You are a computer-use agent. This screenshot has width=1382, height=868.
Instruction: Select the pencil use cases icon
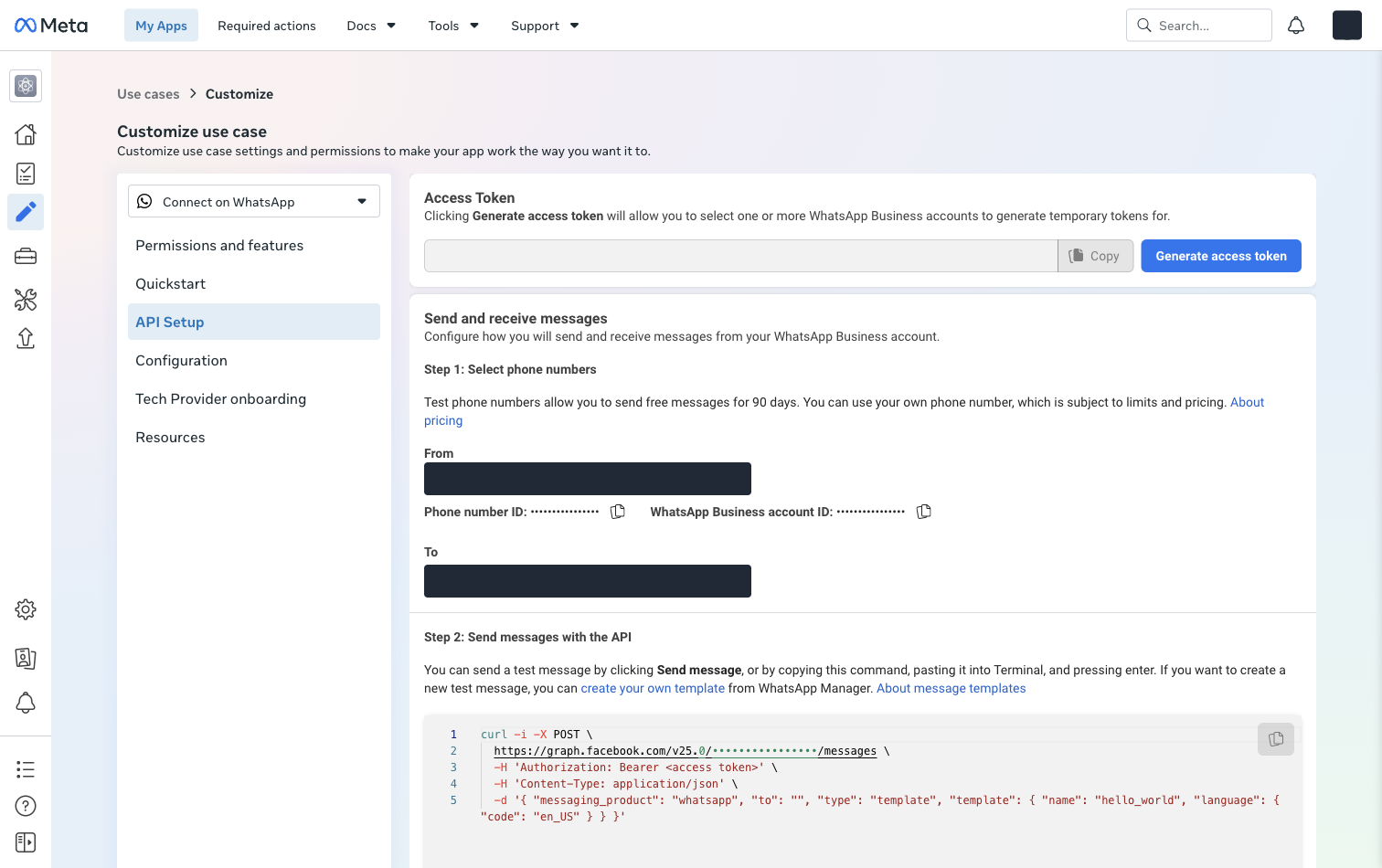[x=26, y=212]
